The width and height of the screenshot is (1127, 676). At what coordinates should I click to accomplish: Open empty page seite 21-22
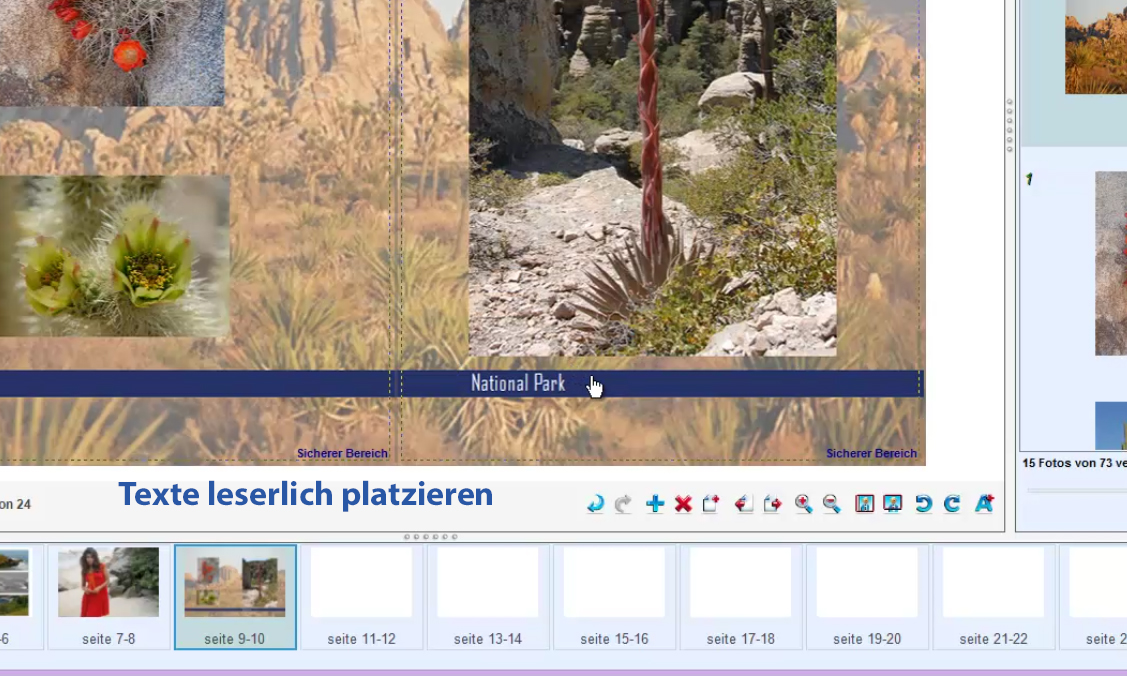click(994, 596)
